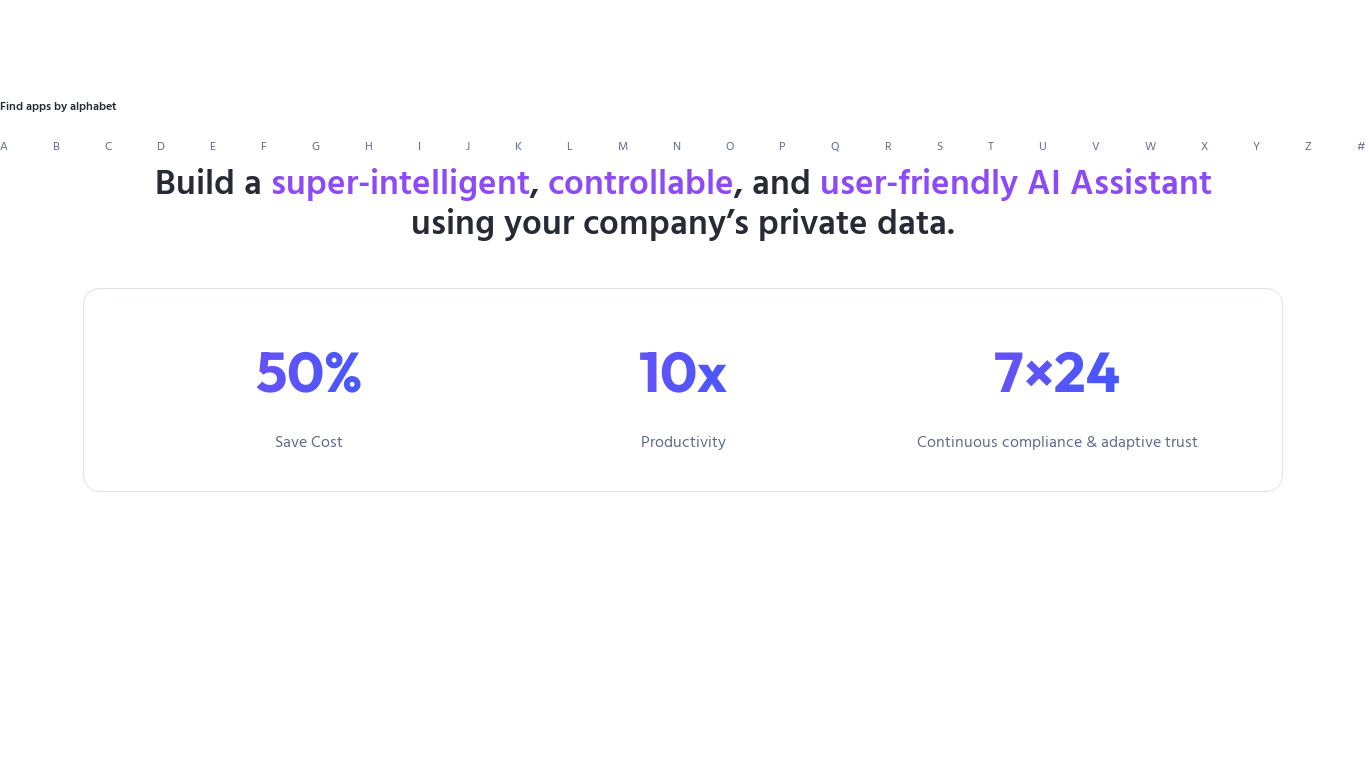Viewport: 1366px width, 768px height.
Task: Open apps listed under Q
Action: (835, 146)
